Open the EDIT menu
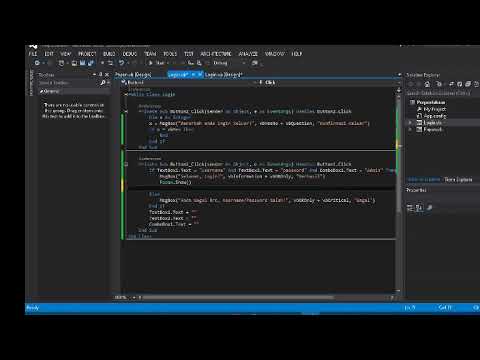480x360 pixels. click(49, 54)
